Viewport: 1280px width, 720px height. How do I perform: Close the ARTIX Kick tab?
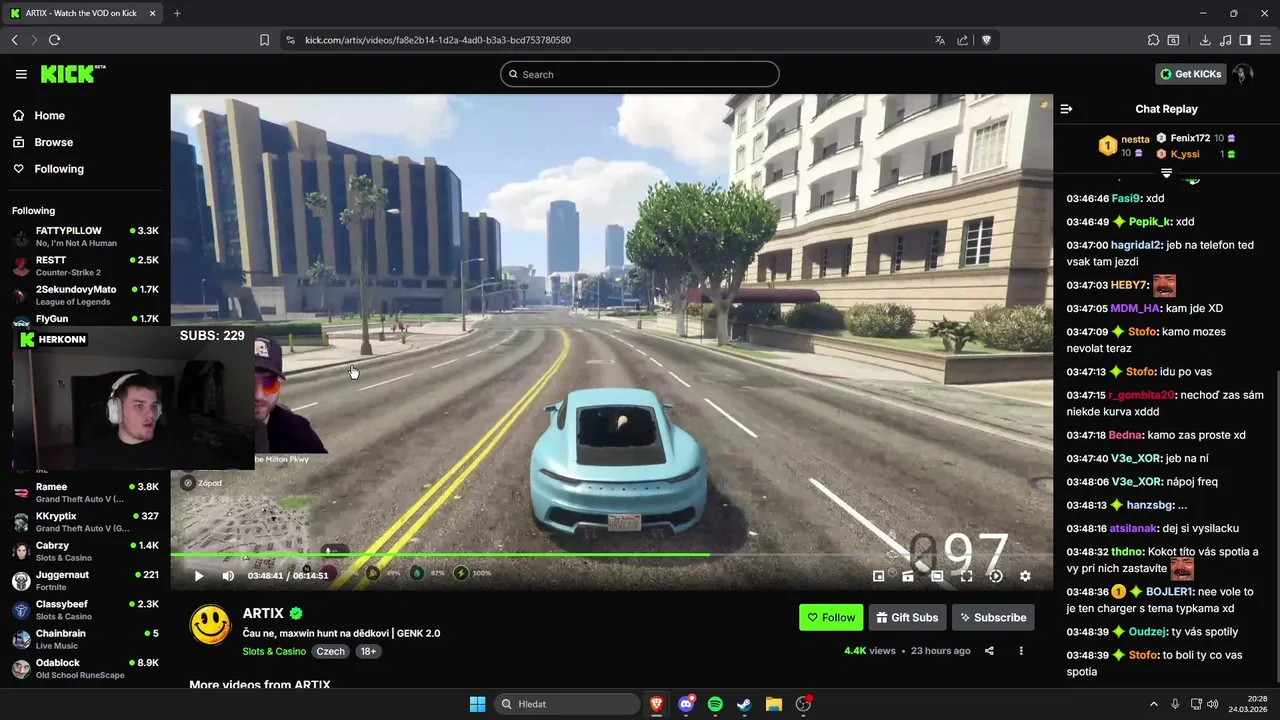(152, 13)
